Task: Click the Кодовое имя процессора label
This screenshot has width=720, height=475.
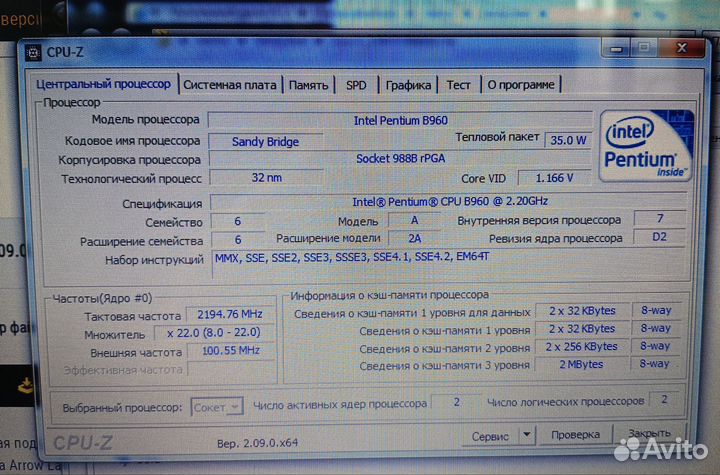Action: [132, 141]
